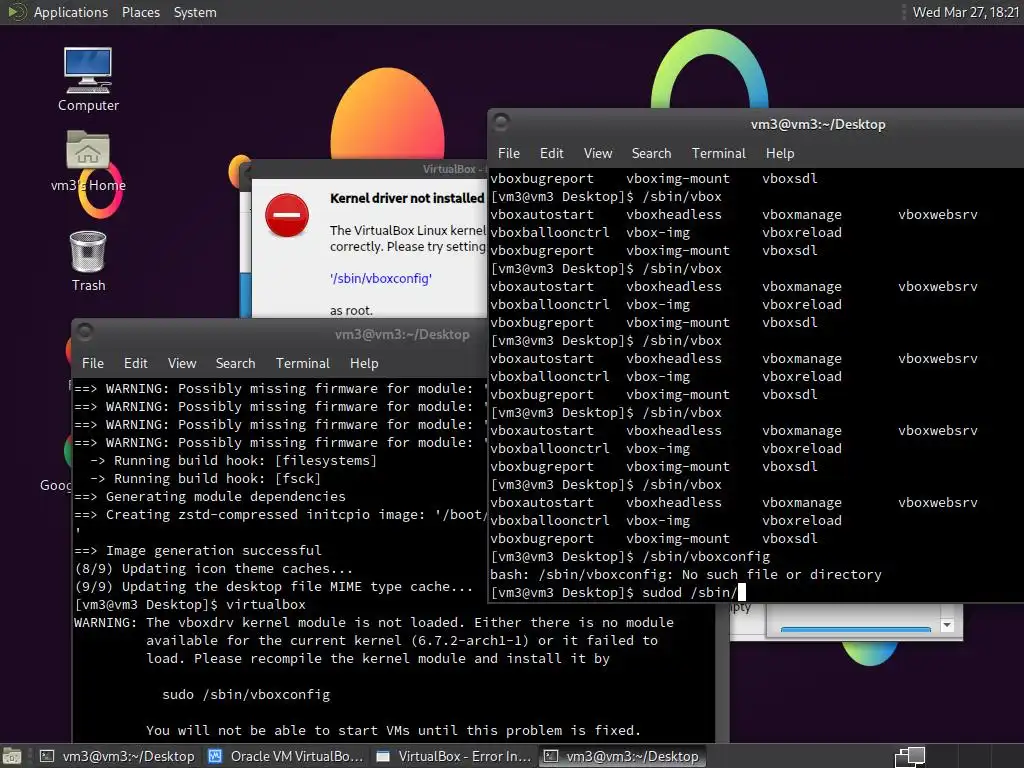Click window menu button of right terminal titlebar
1024x768 pixels.
[x=502, y=122]
